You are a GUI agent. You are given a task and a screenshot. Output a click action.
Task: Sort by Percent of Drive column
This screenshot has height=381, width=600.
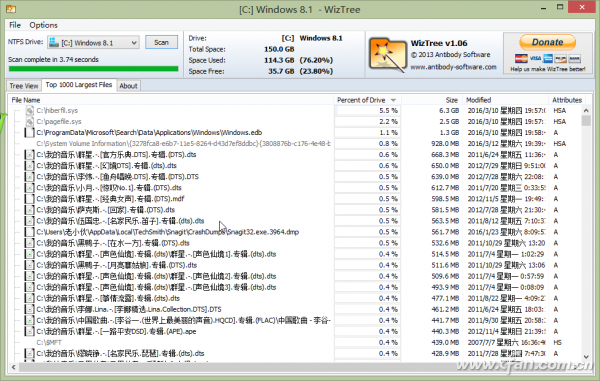(x=367, y=100)
